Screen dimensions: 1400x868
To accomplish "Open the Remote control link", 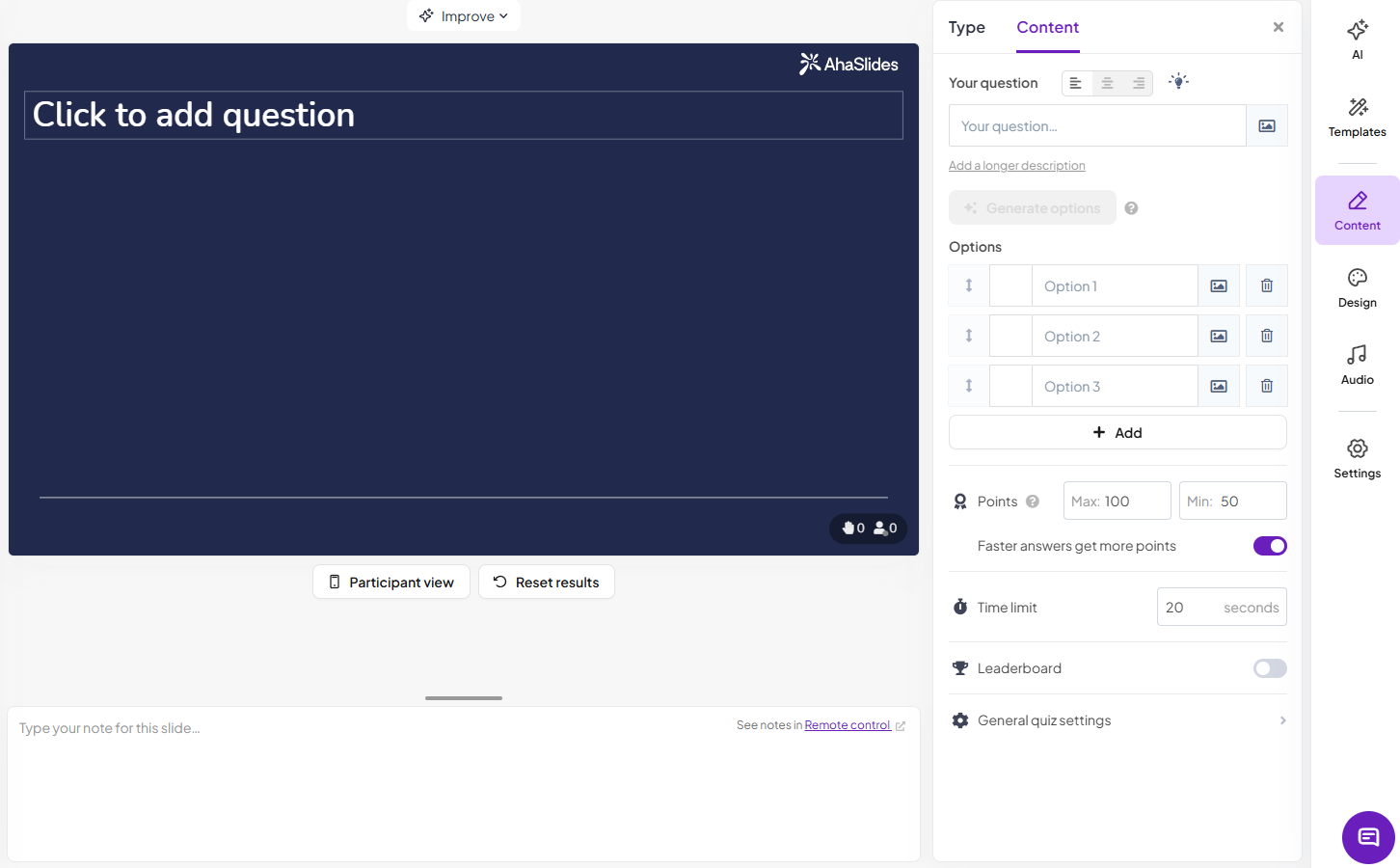I will [848, 725].
